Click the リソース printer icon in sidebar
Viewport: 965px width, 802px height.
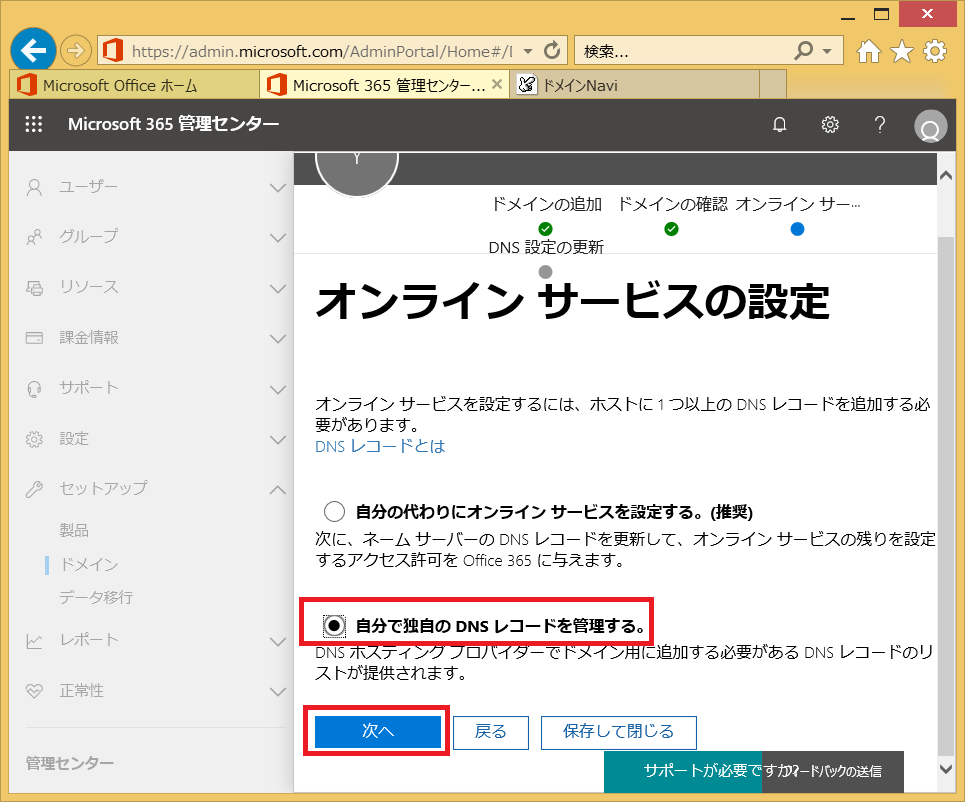point(34,287)
